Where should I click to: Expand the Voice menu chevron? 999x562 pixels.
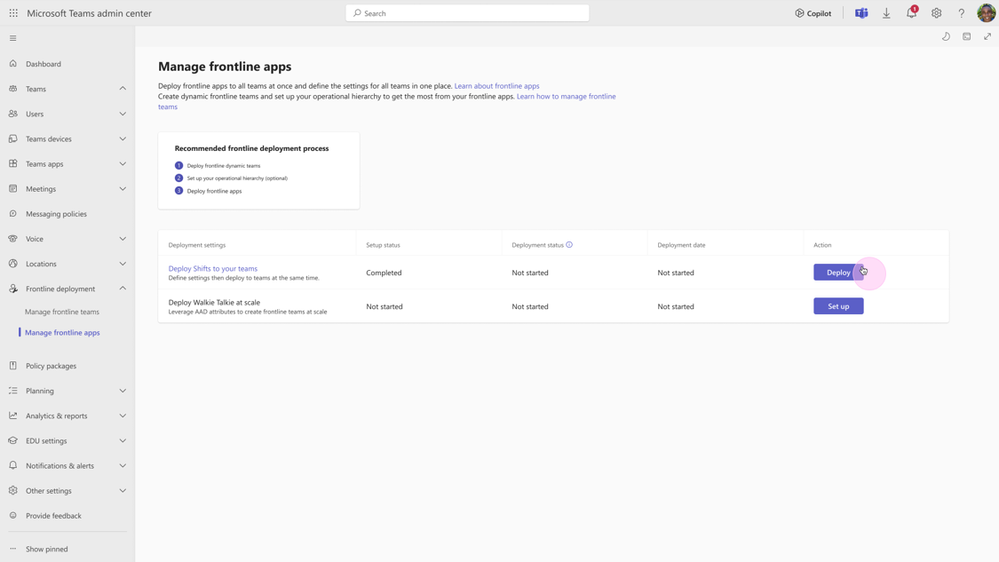(x=122, y=239)
